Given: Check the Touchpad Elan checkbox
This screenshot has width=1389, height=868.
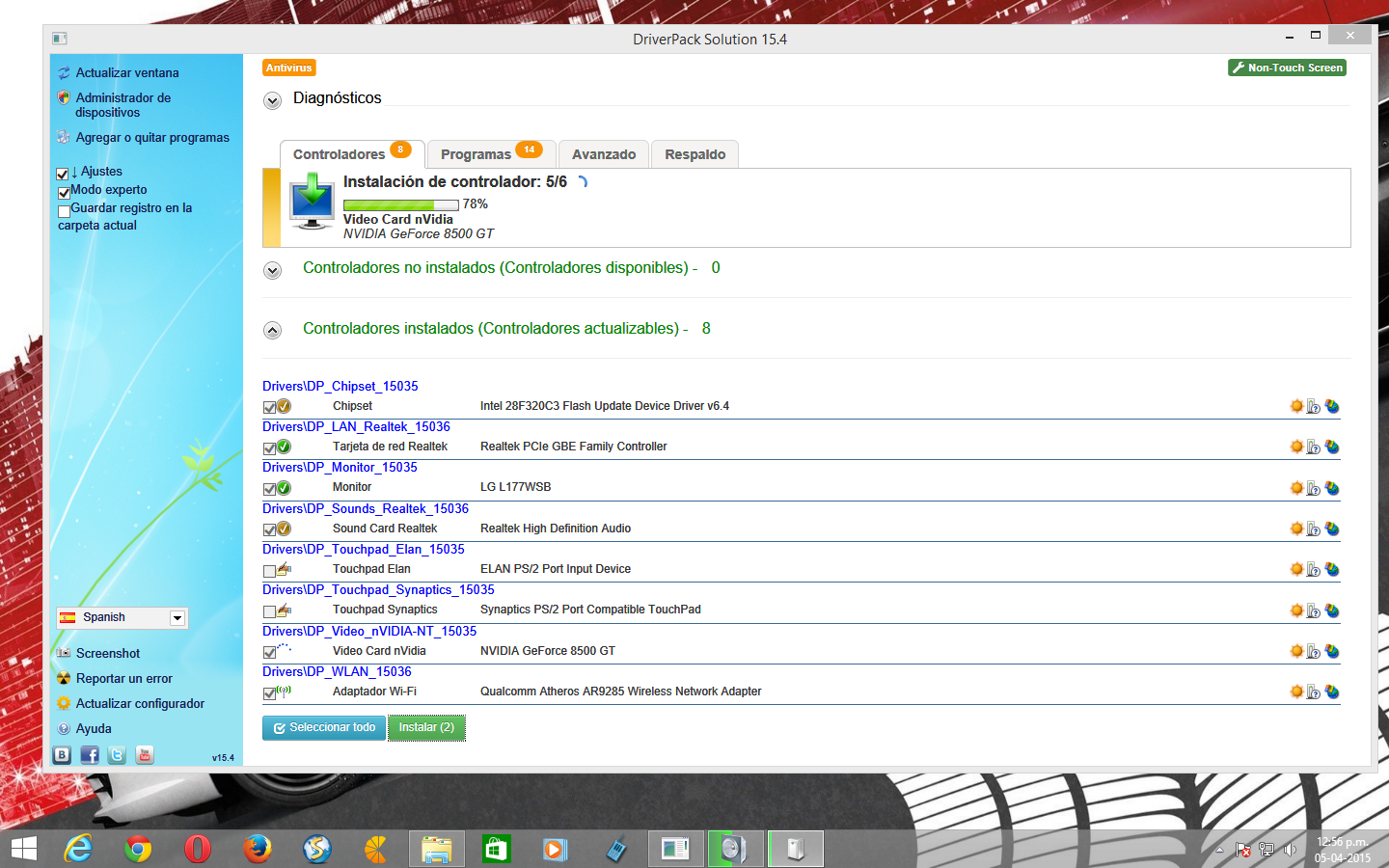Looking at the screenshot, I should [269, 571].
